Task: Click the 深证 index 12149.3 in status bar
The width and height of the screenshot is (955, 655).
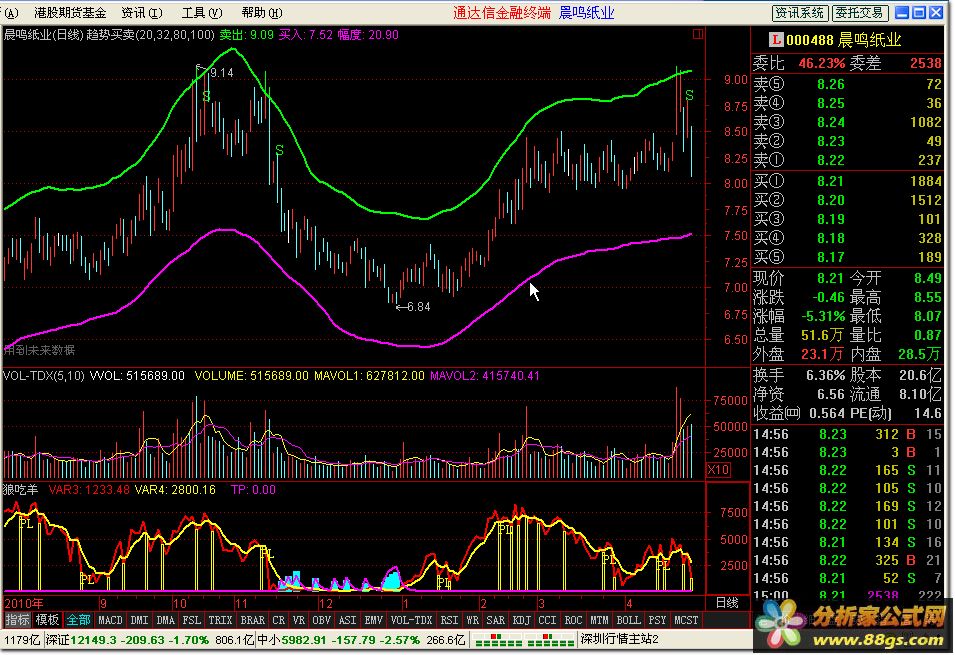Action: point(125,640)
